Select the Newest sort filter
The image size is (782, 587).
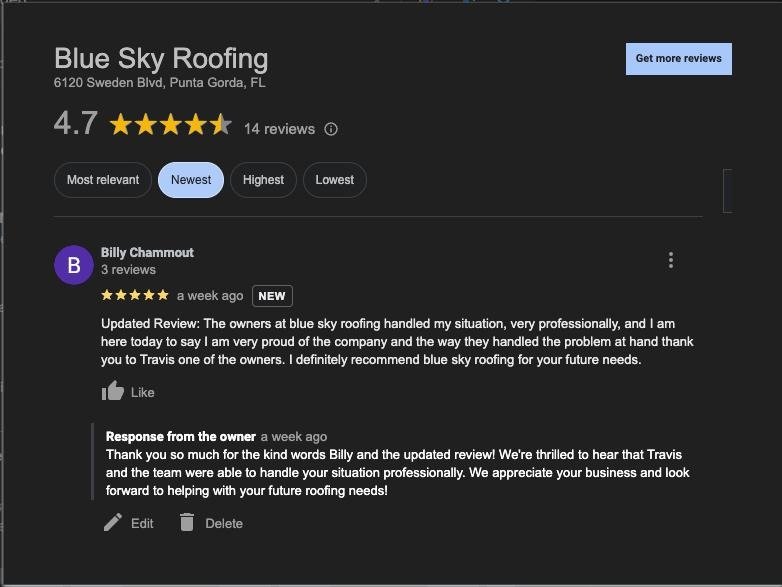pyautogui.click(x=191, y=180)
